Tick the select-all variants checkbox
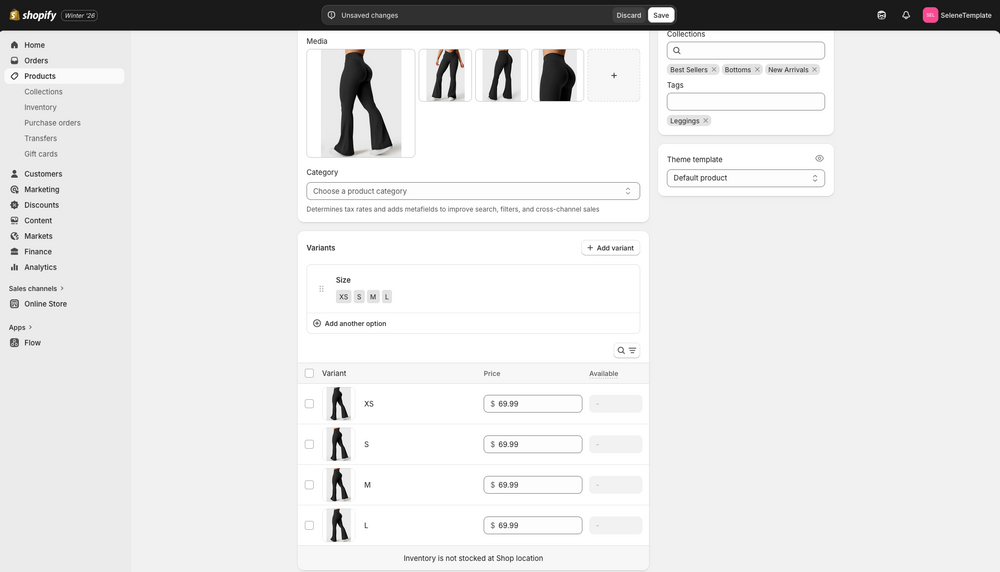 [x=309, y=374]
